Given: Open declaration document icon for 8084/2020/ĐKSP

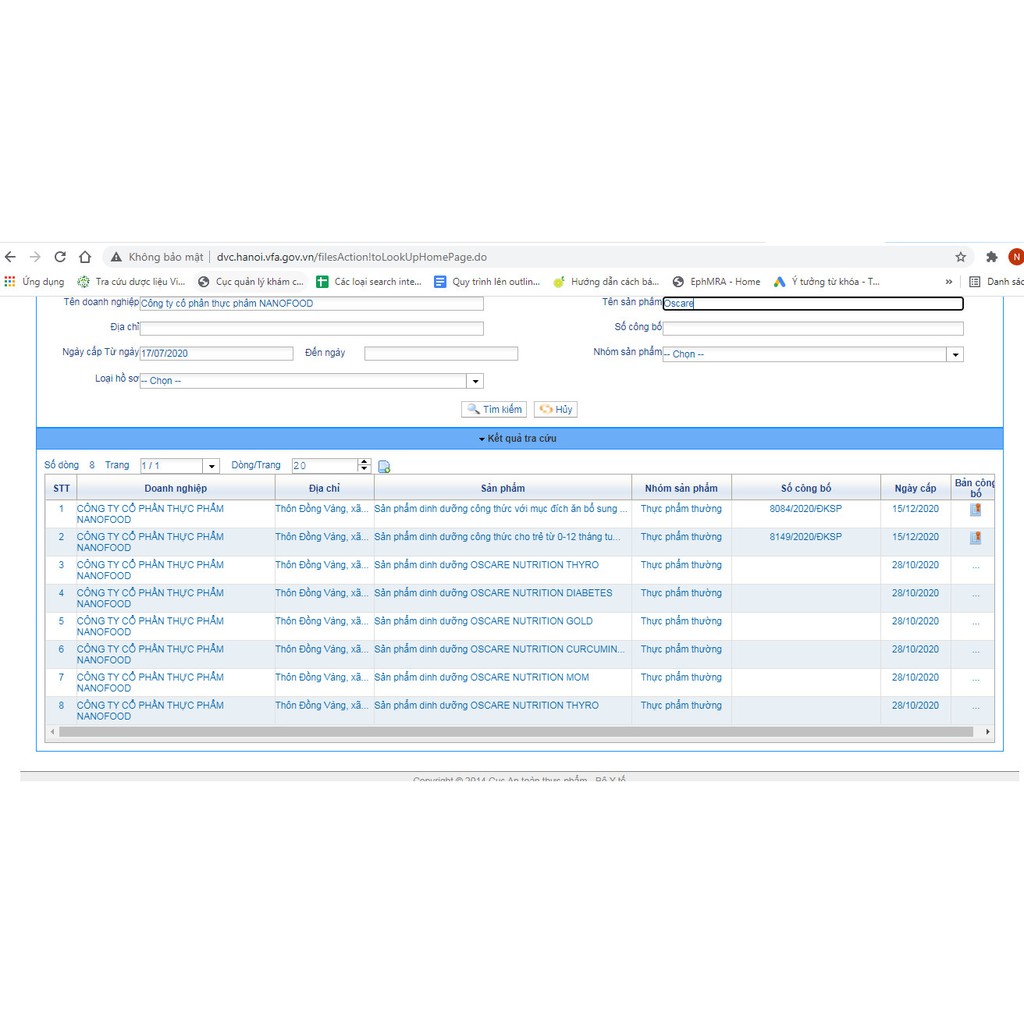Looking at the screenshot, I should click(x=975, y=509).
